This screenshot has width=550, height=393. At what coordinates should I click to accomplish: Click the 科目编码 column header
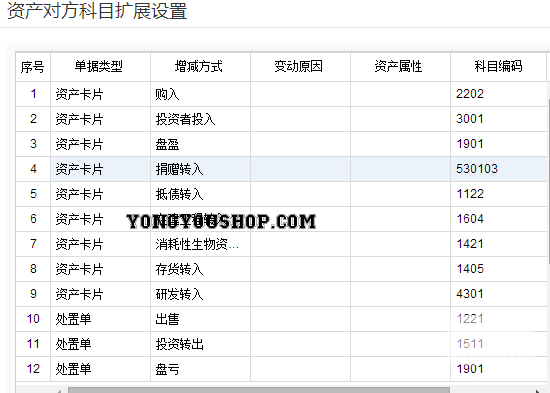(x=498, y=67)
